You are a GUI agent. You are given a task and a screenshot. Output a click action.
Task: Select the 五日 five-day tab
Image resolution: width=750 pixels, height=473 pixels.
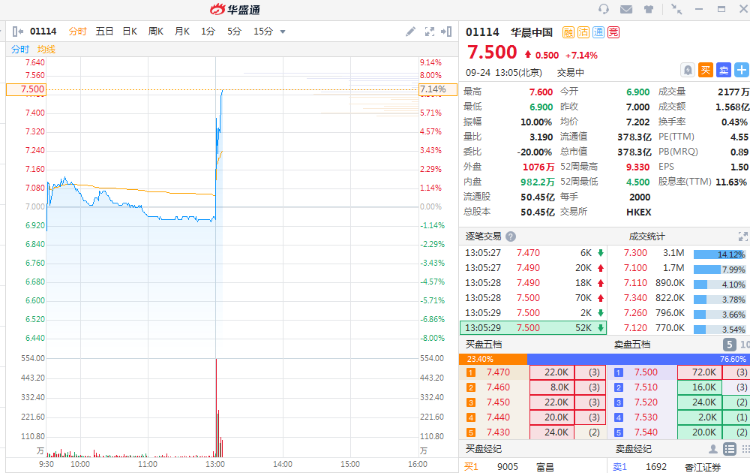(104, 32)
